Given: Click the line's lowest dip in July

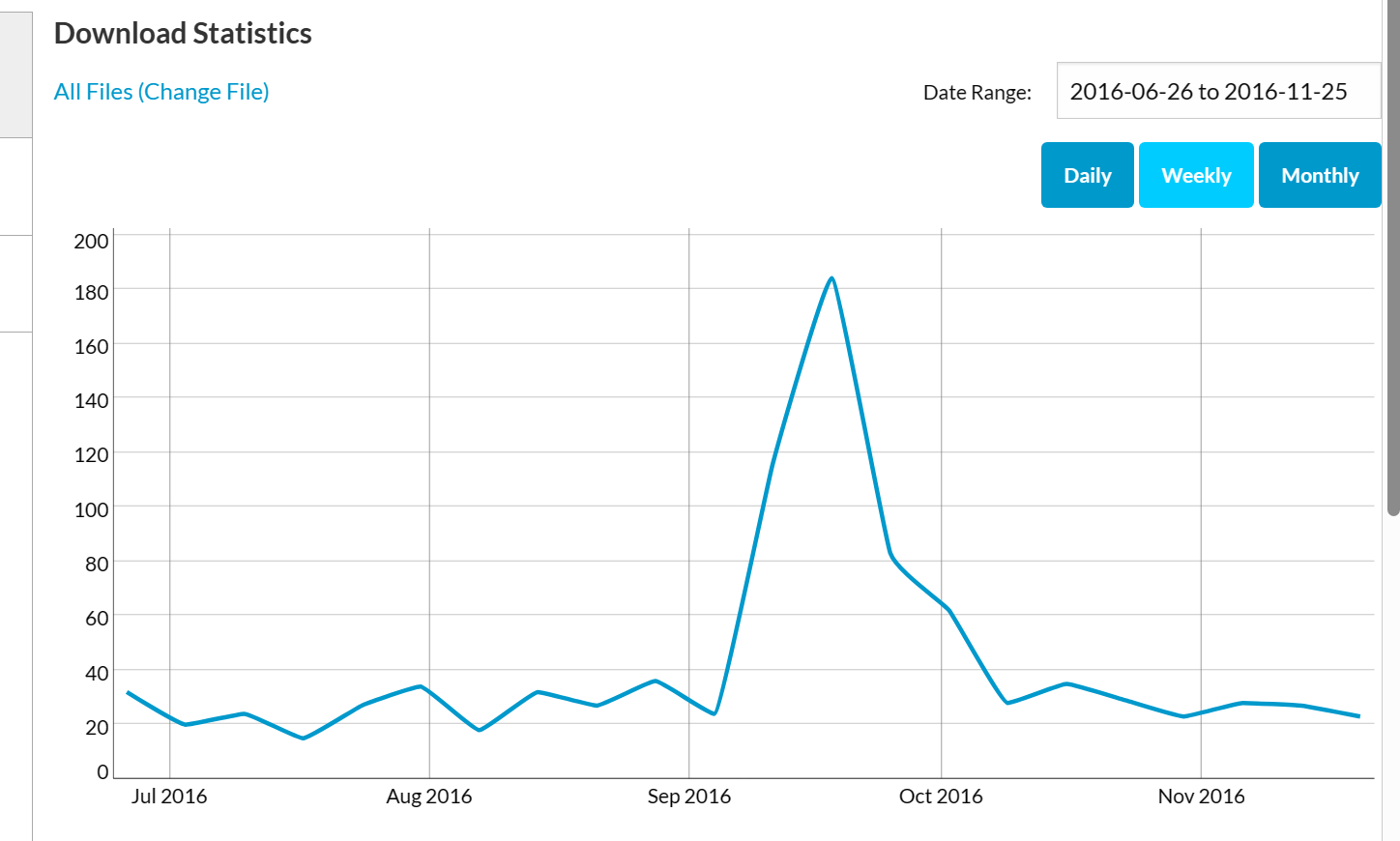Looking at the screenshot, I should [303, 739].
